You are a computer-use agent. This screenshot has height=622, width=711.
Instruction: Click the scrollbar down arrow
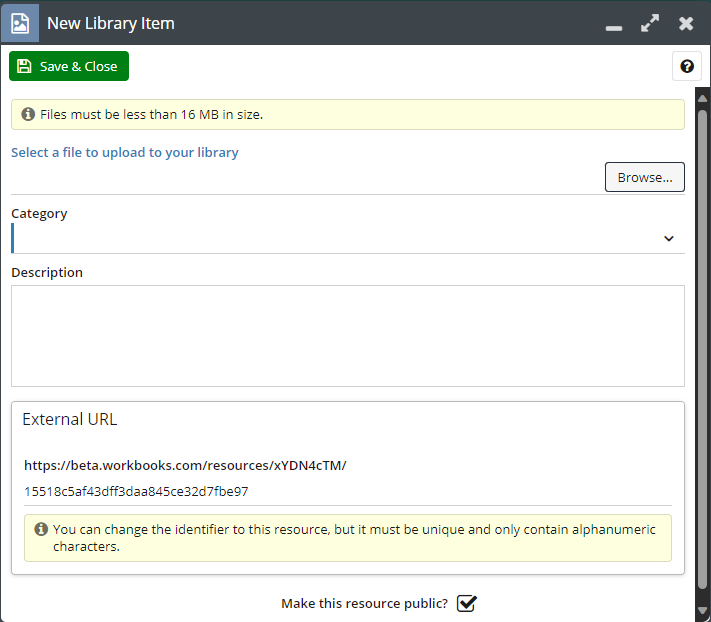(702, 611)
